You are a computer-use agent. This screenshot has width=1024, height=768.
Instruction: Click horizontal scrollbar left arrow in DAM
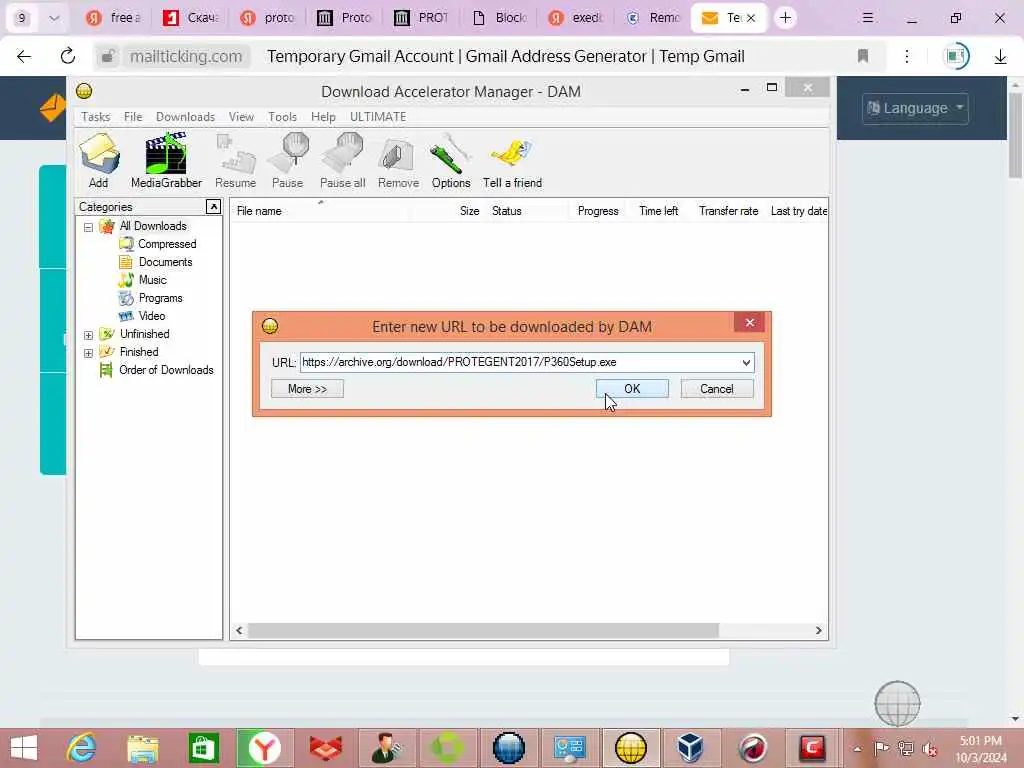click(x=240, y=630)
